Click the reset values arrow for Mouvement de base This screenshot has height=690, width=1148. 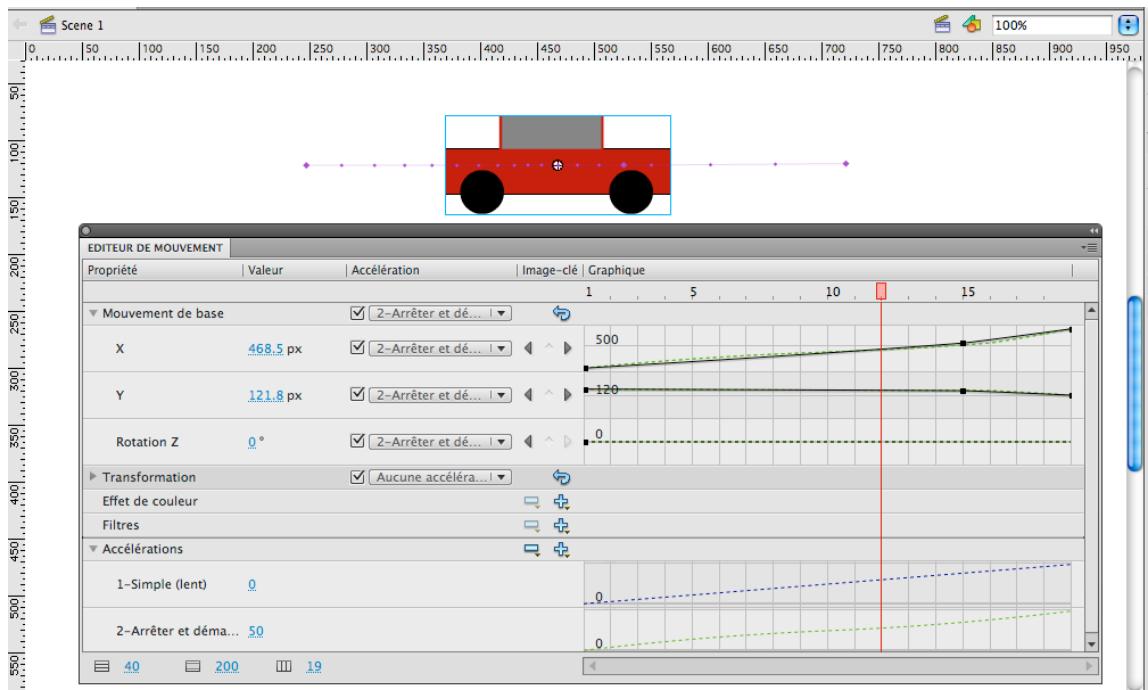[560, 313]
